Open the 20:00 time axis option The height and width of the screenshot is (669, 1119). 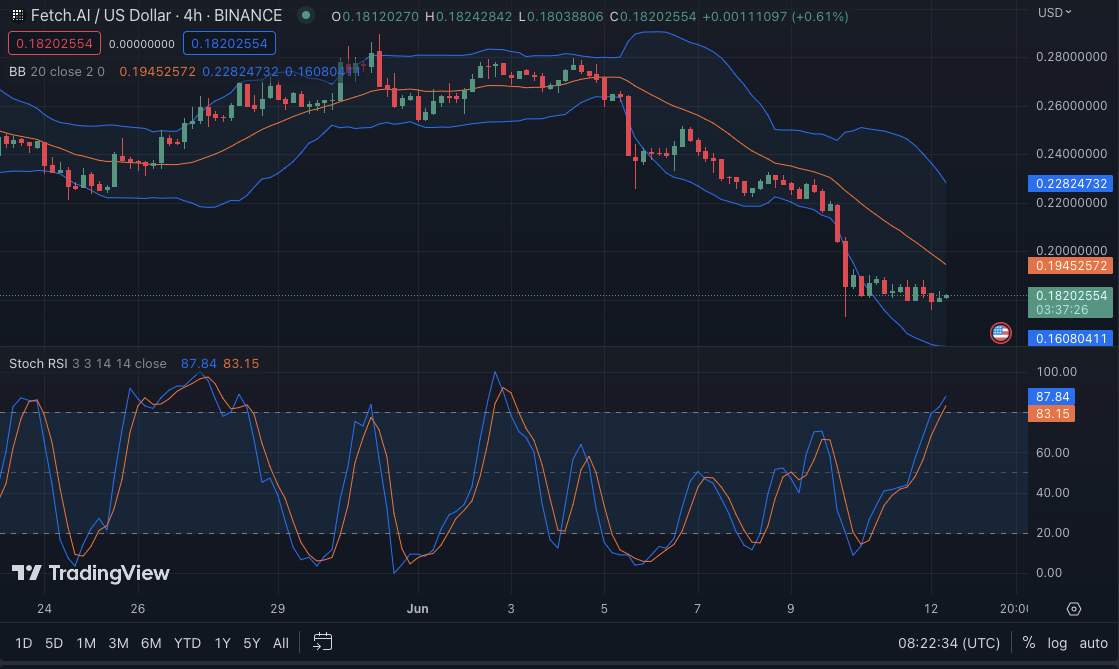[x=1014, y=608]
